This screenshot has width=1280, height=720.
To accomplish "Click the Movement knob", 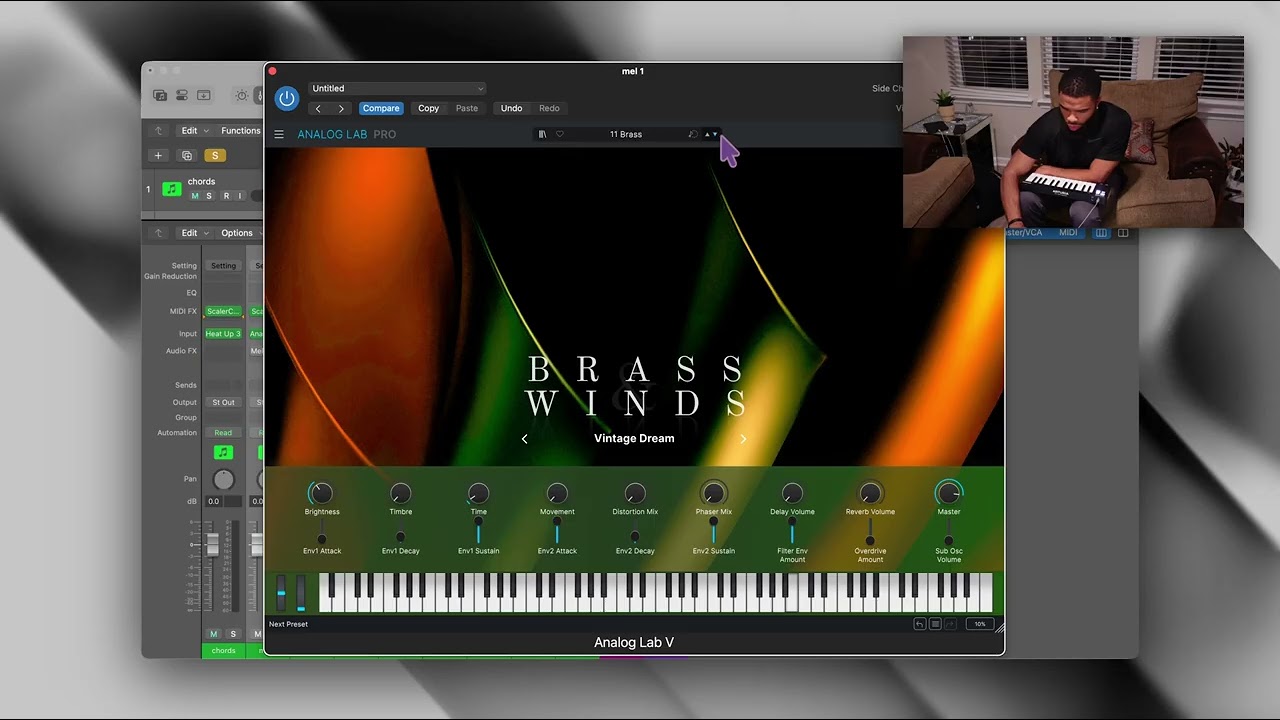I will [557, 493].
